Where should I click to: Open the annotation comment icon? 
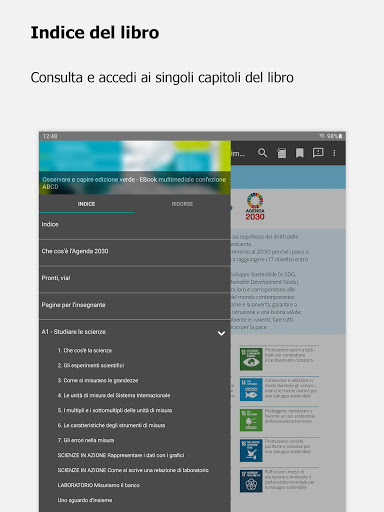click(x=318, y=153)
